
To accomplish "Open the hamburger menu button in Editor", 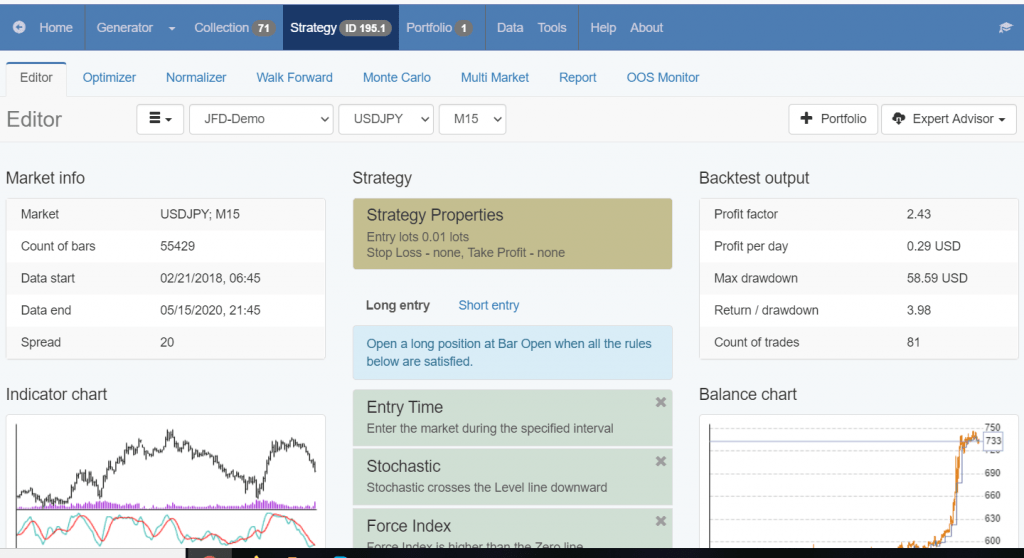I will 160,119.
